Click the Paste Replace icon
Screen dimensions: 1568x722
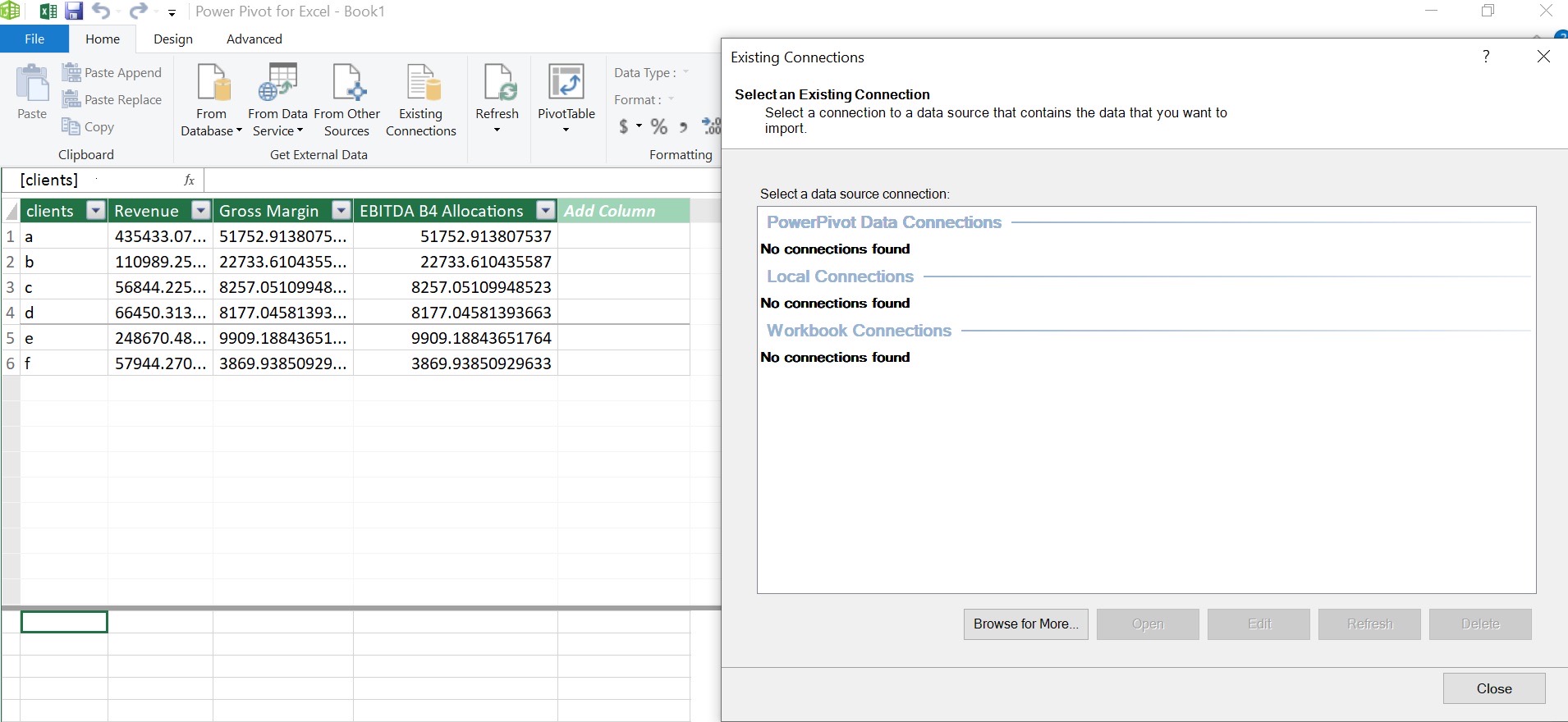(71, 99)
